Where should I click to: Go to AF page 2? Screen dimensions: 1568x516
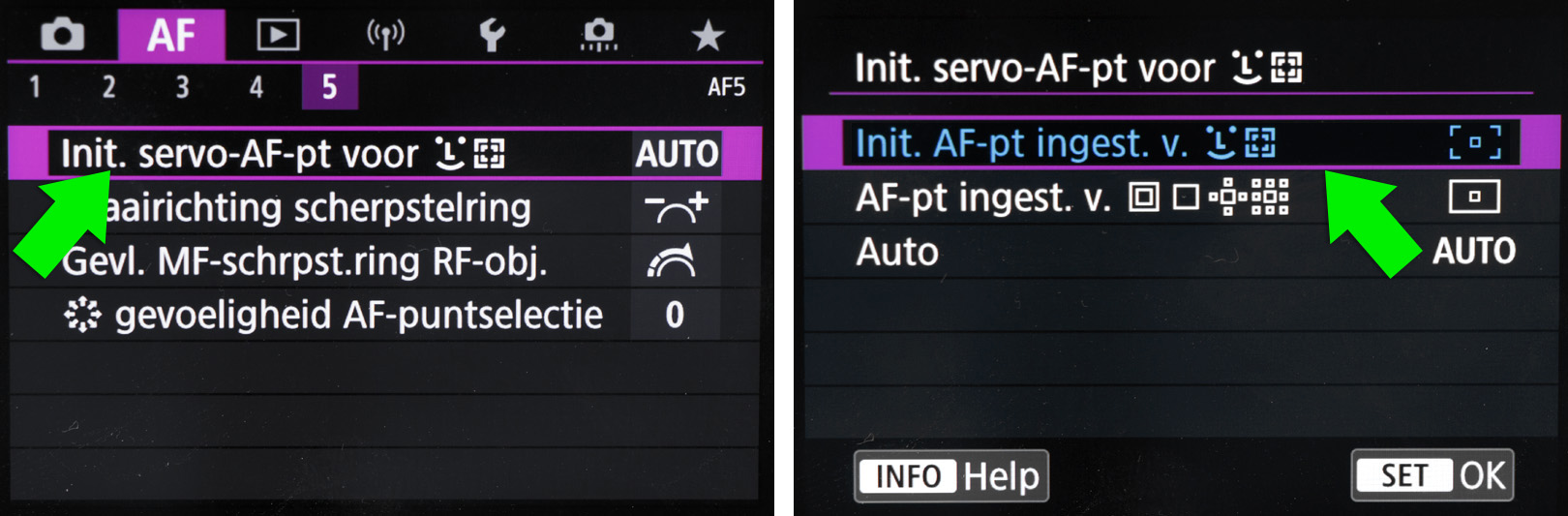[x=108, y=87]
